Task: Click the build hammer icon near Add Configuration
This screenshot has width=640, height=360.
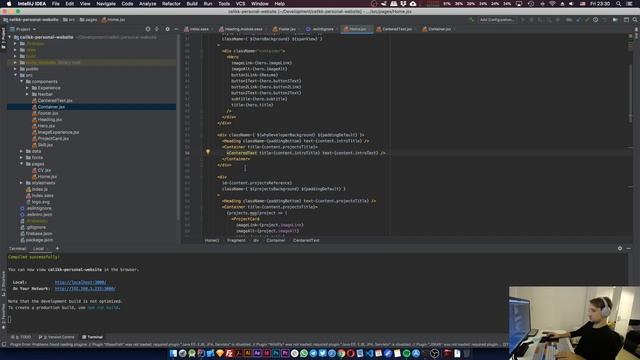Action: point(471,20)
